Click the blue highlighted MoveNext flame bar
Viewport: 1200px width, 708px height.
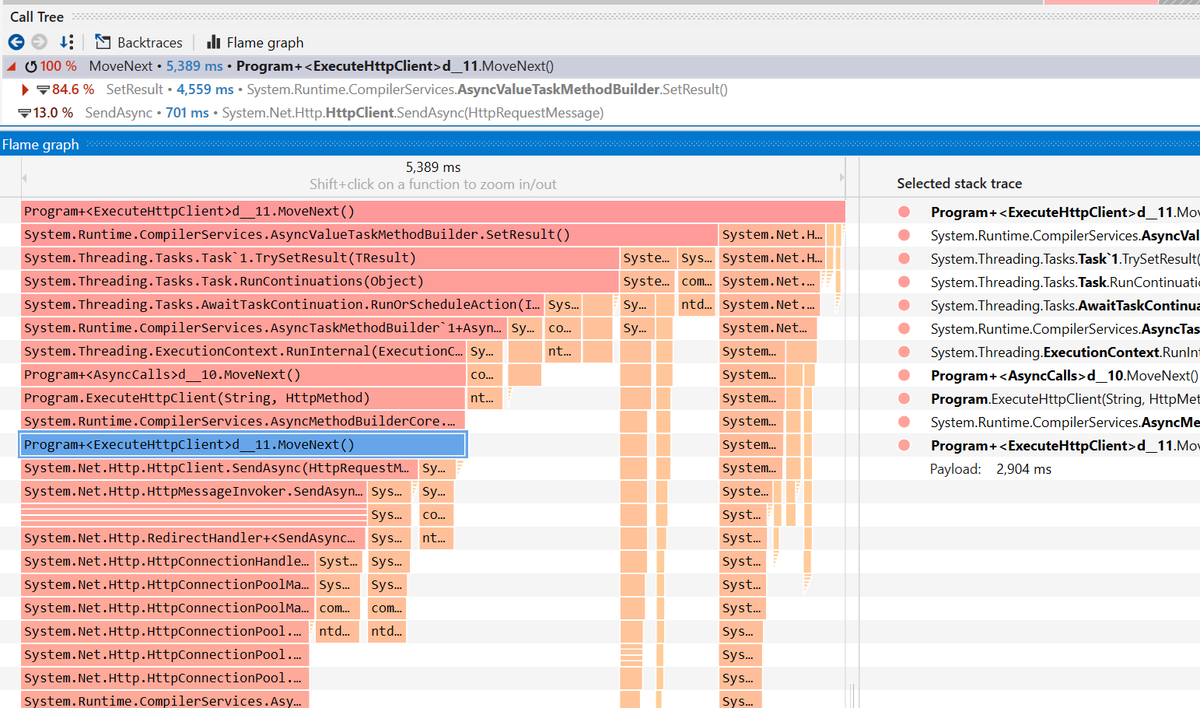click(243, 445)
